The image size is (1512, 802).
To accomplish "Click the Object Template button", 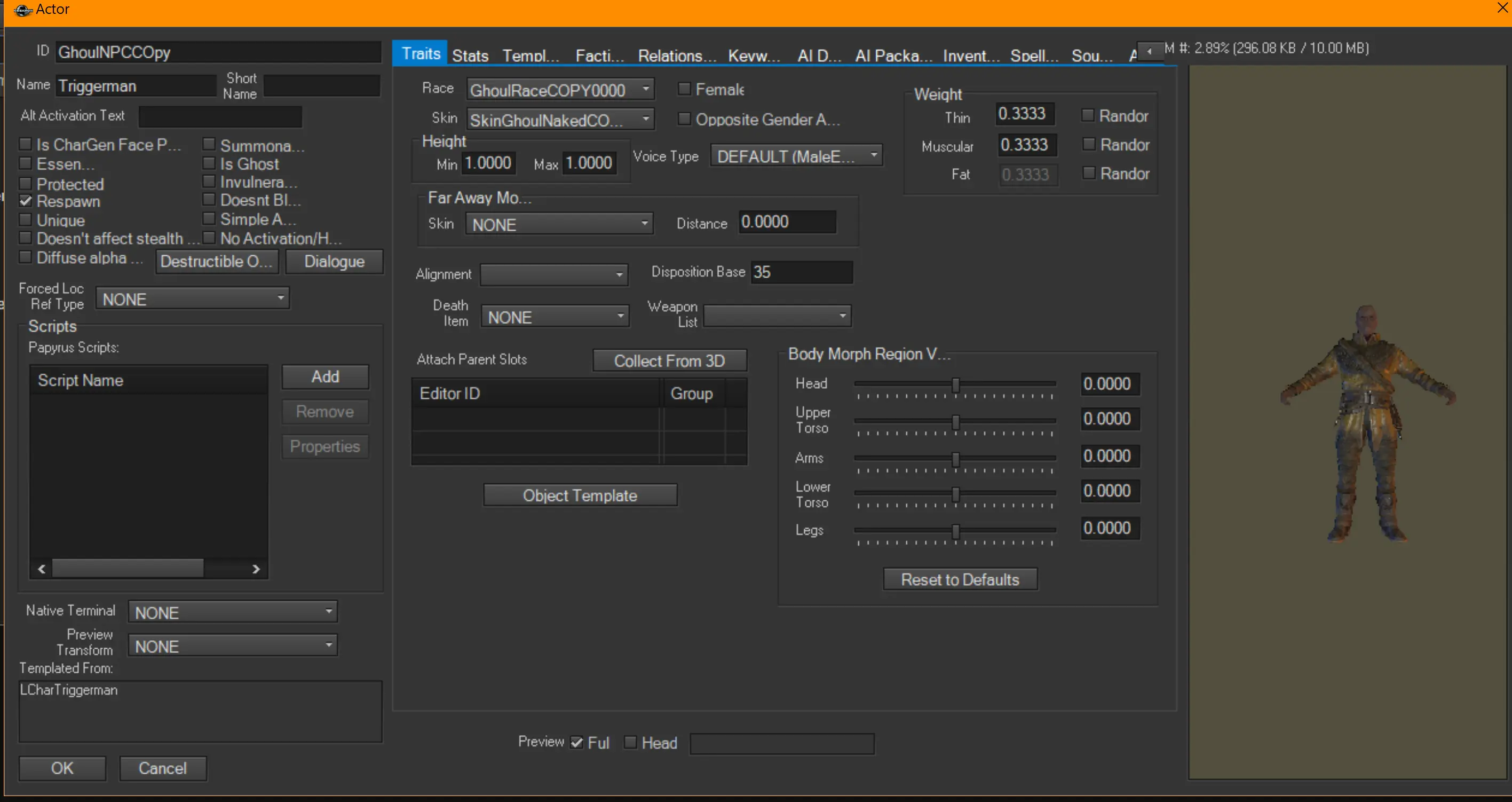I will [580, 495].
